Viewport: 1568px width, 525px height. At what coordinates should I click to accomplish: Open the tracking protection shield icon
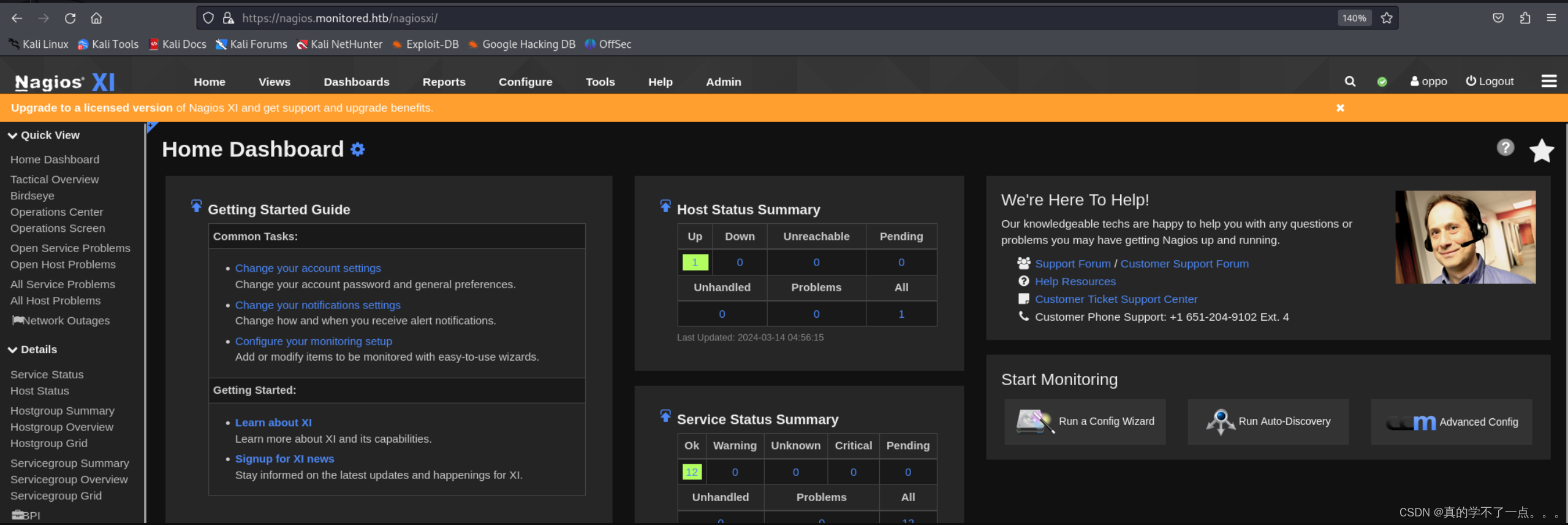click(208, 18)
